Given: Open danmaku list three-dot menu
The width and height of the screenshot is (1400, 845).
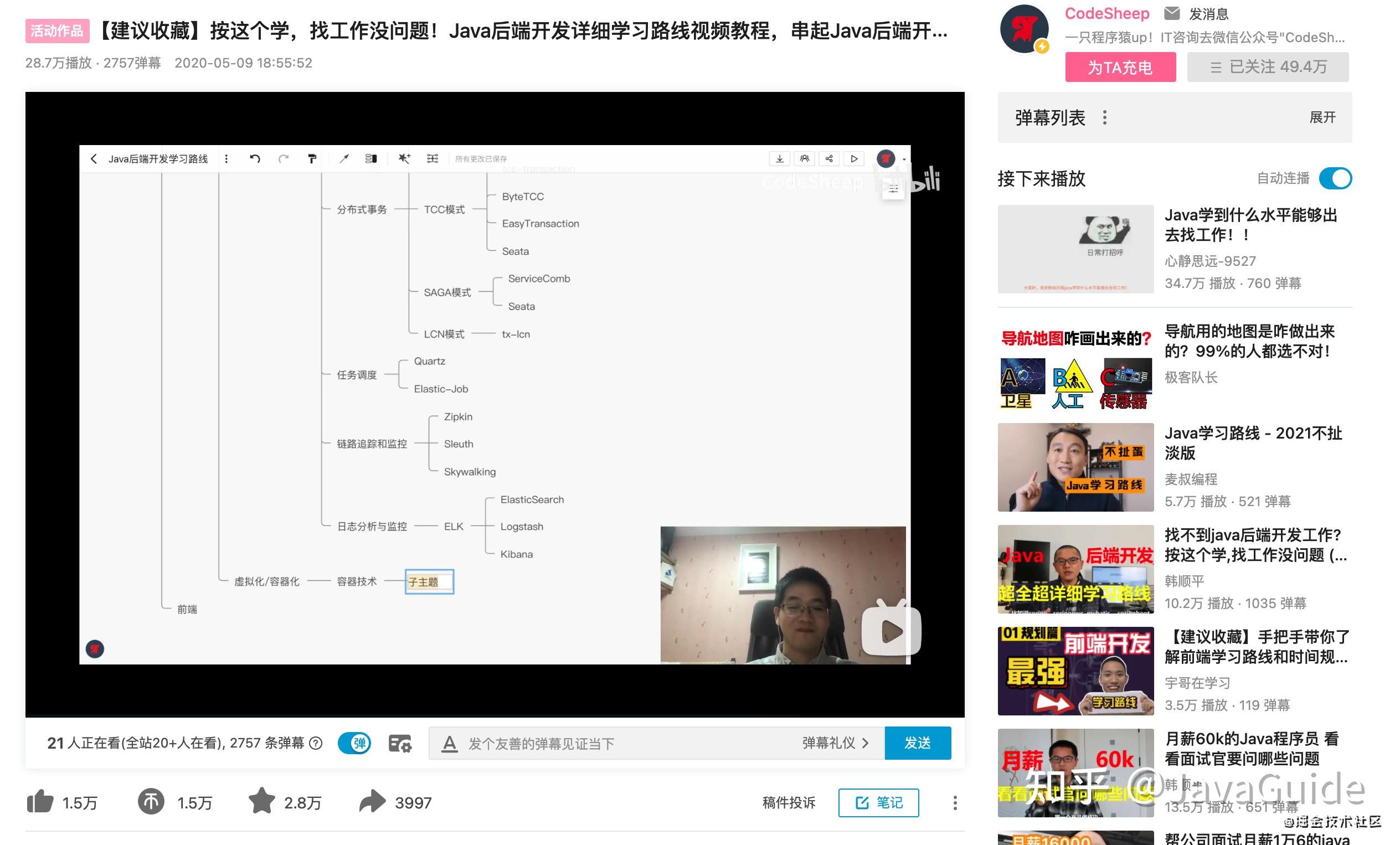Looking at the screenshot, I should (x=1104, y=117).
